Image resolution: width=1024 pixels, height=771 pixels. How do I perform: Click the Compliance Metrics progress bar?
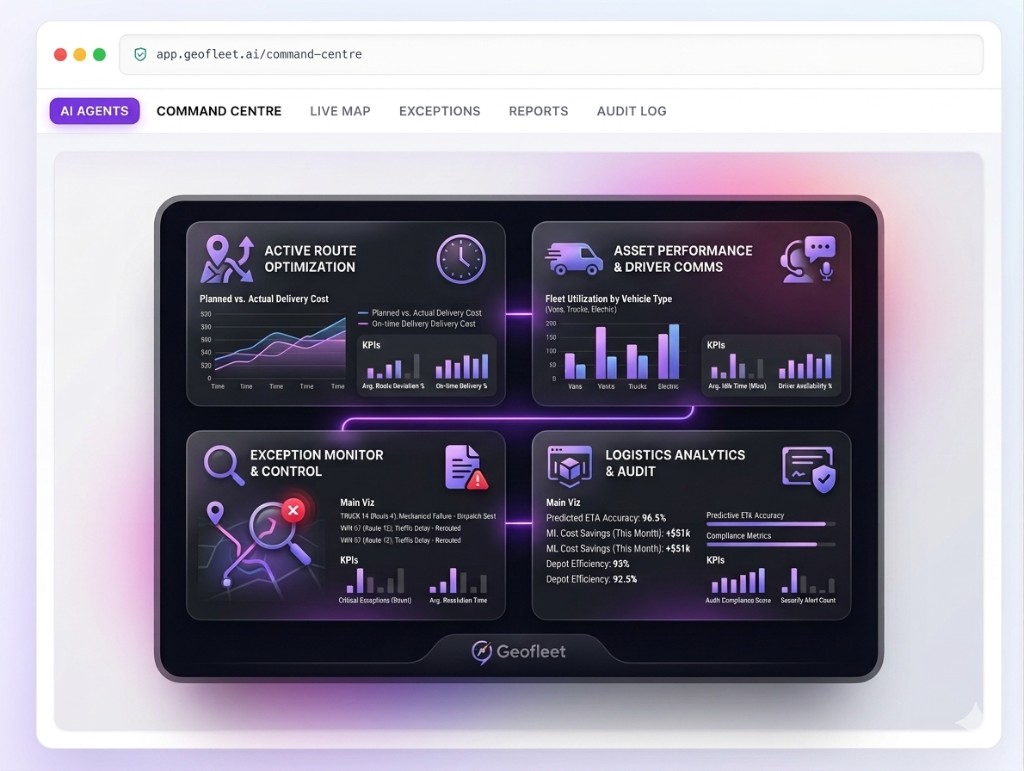click(771, 544)
